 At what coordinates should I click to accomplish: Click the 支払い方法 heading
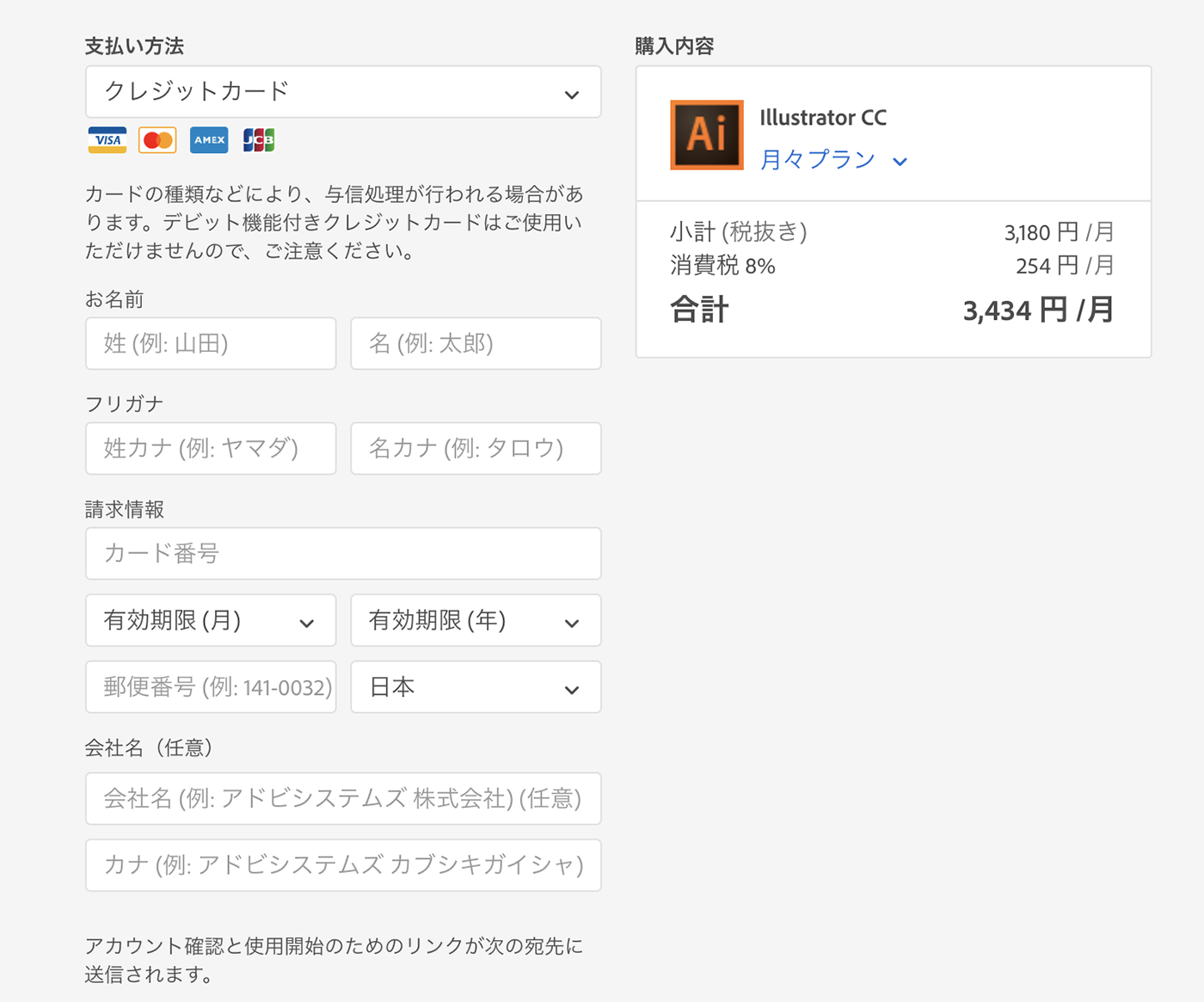[134, 46]
